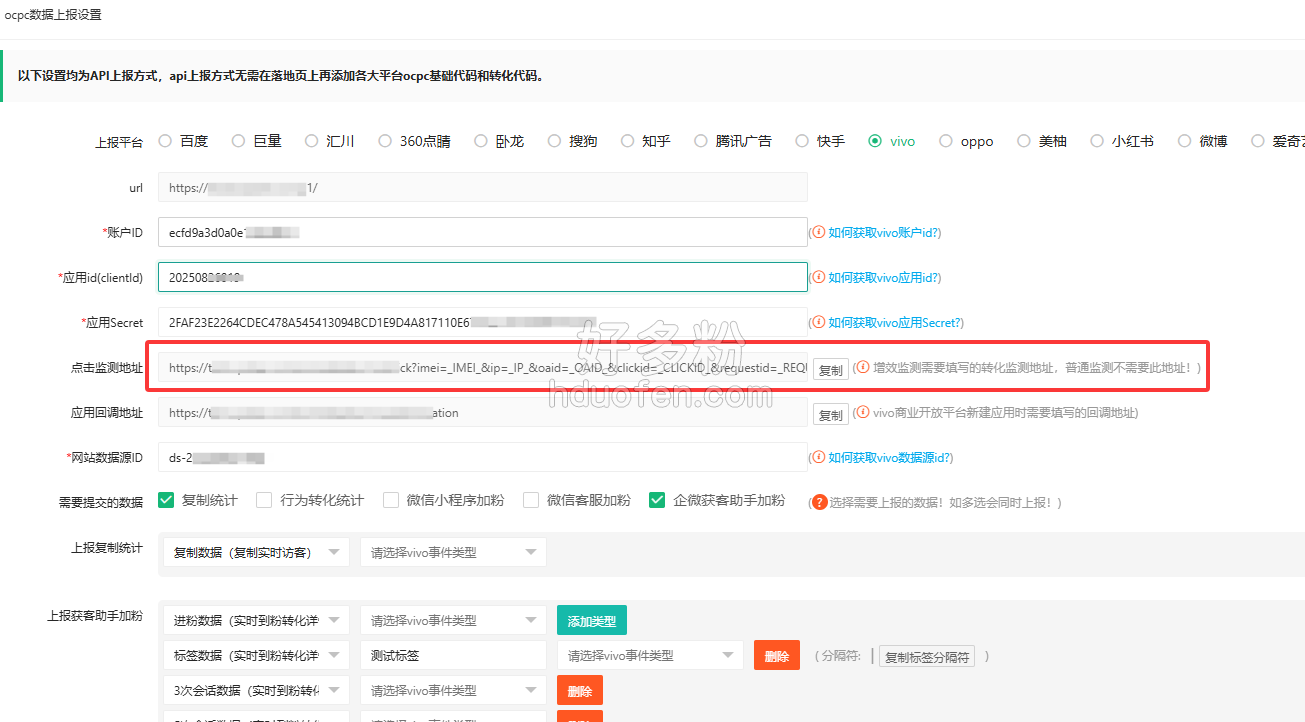The width and height of the screenshot is (1305, 722).
Task: Enable the 行为转化统计 checkbox
Action: click(x=264, y=500)
